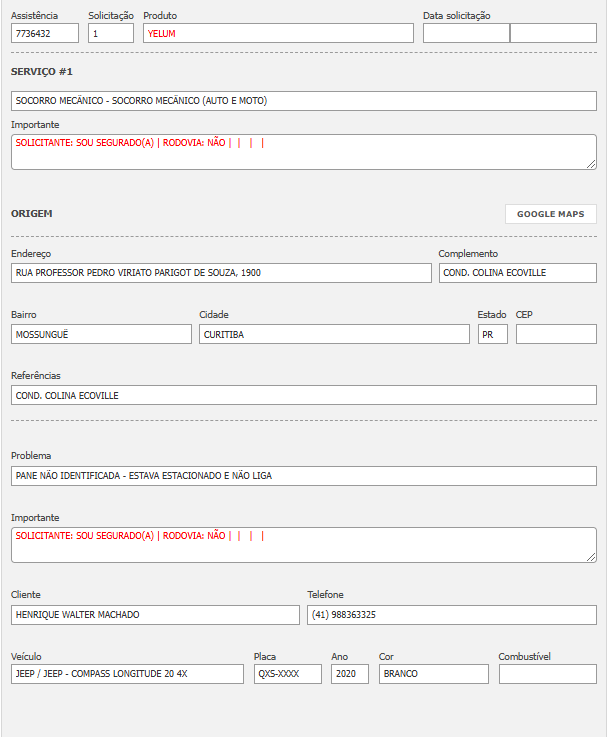612x737 pixels.
Task: Click the Cidade field showing Curitiba
Action: (334, 334)
